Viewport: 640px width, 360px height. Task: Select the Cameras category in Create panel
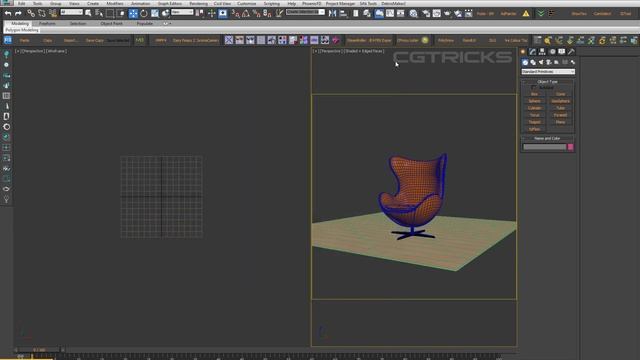pos(549,62)
